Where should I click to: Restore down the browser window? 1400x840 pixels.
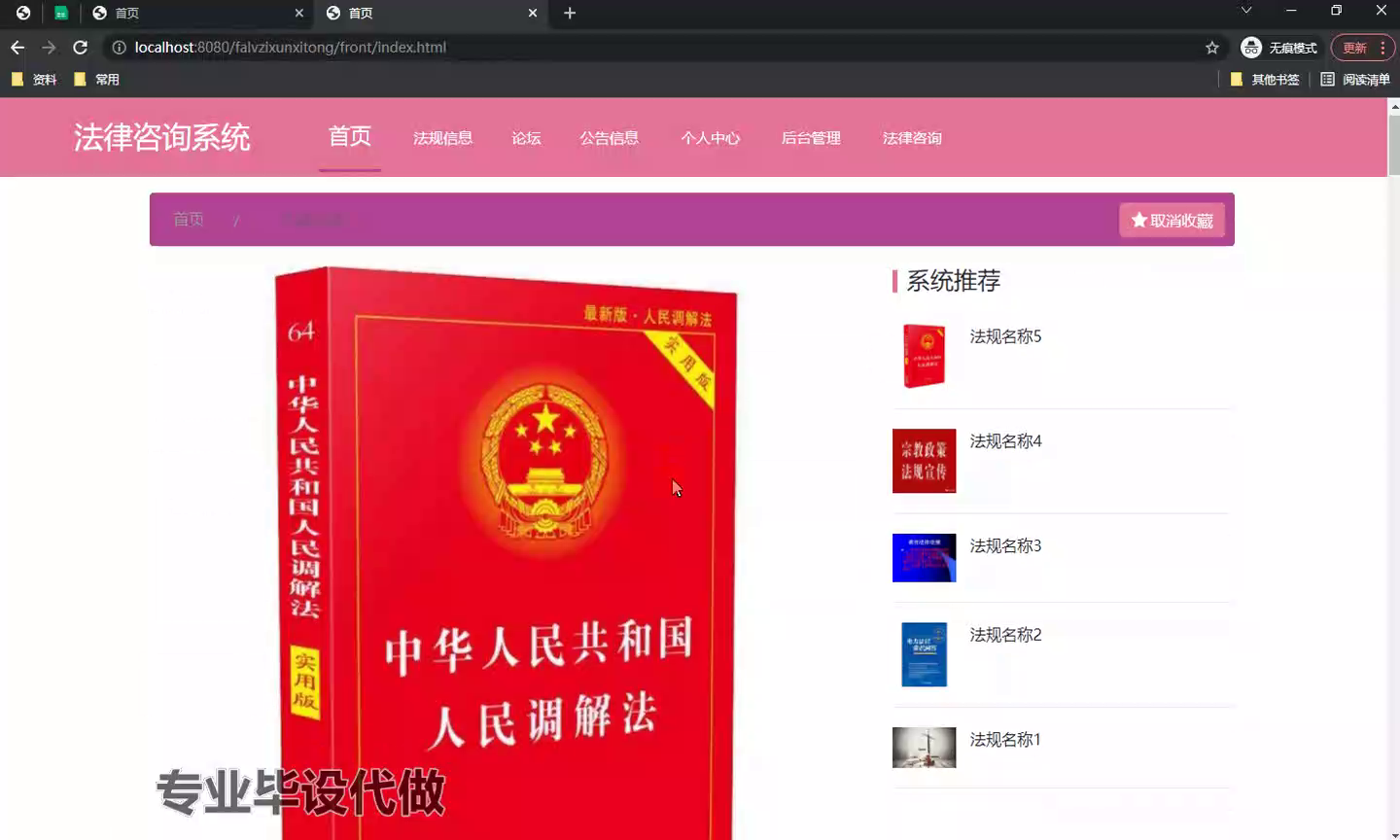tap(1336, 11)
